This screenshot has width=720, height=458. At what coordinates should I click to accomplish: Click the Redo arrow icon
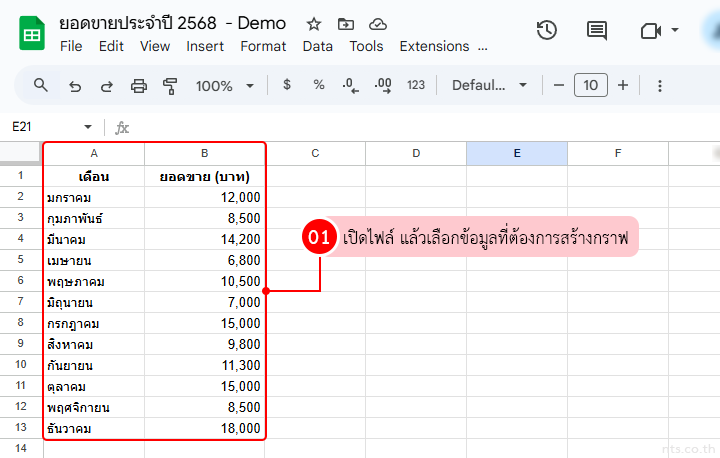[x=106, y=86]
